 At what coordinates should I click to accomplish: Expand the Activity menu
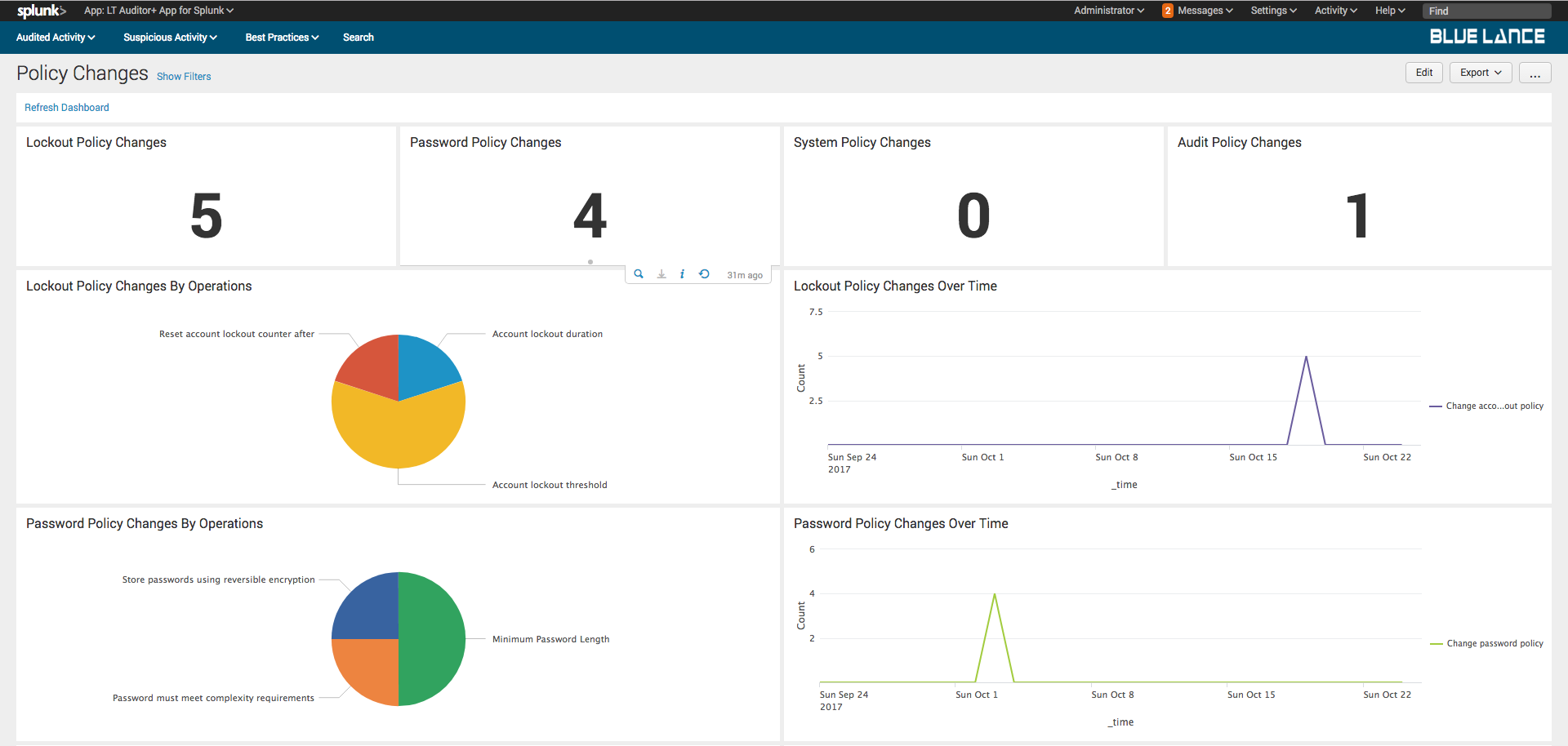point(1335,11)
